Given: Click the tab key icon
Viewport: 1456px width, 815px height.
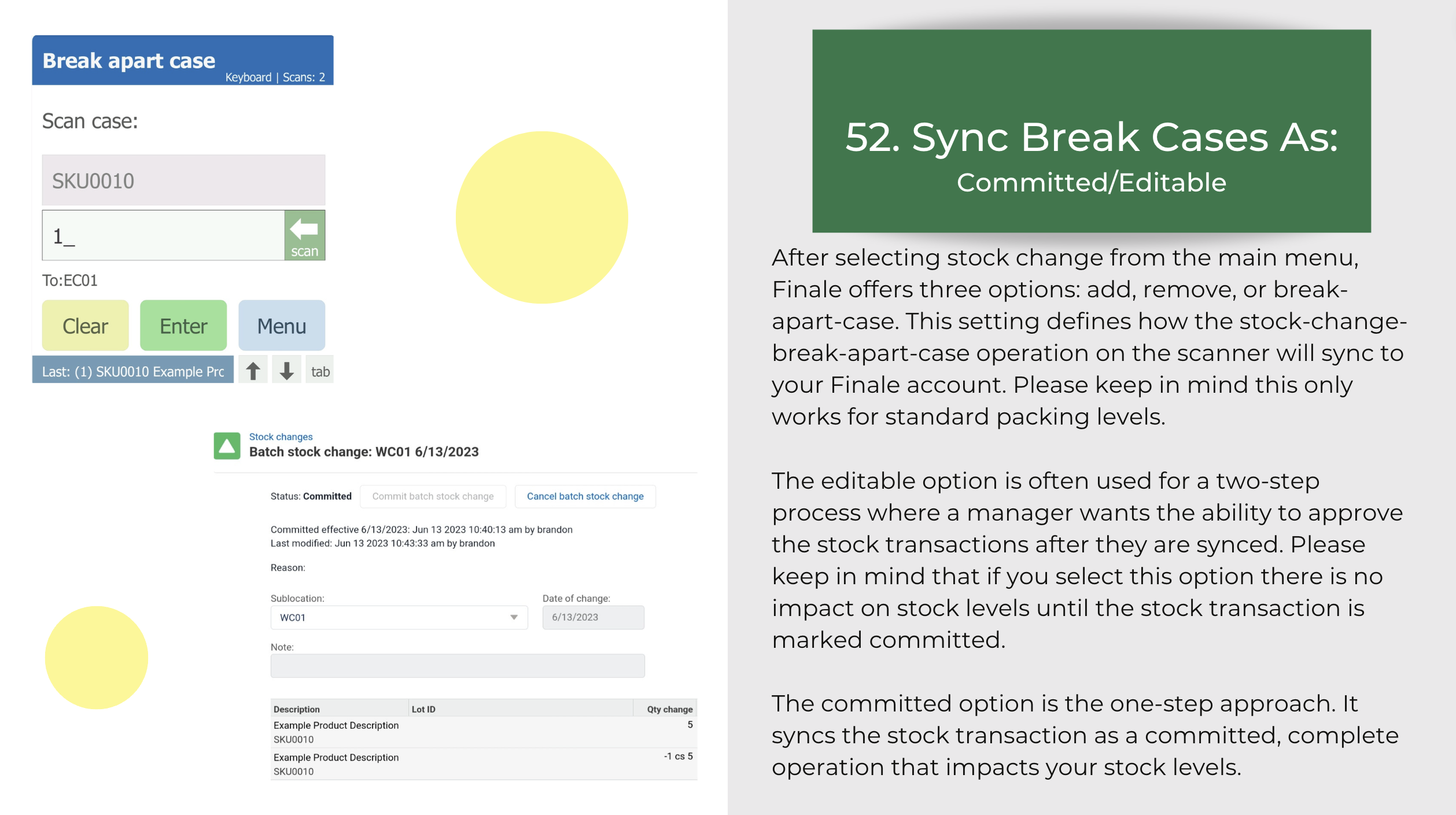Looking at the screenshot, I should tap(320, 370).
